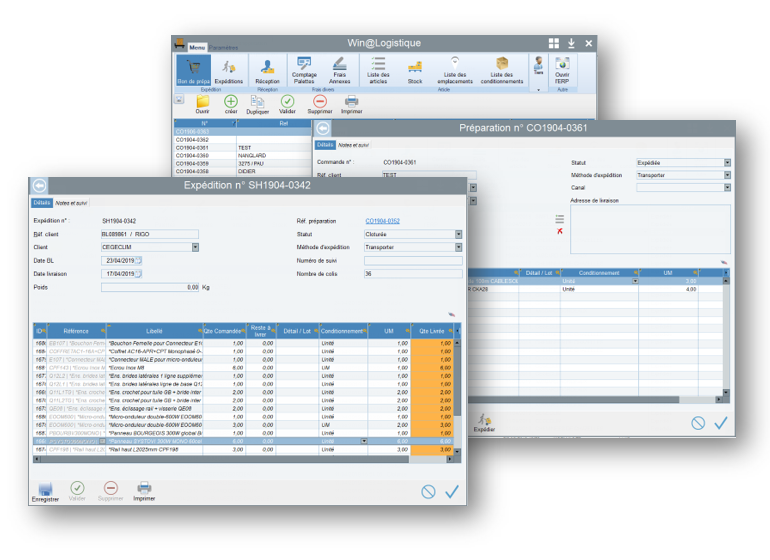Open the Statut dropdown showing Cloturée

(x=459, y=234)
